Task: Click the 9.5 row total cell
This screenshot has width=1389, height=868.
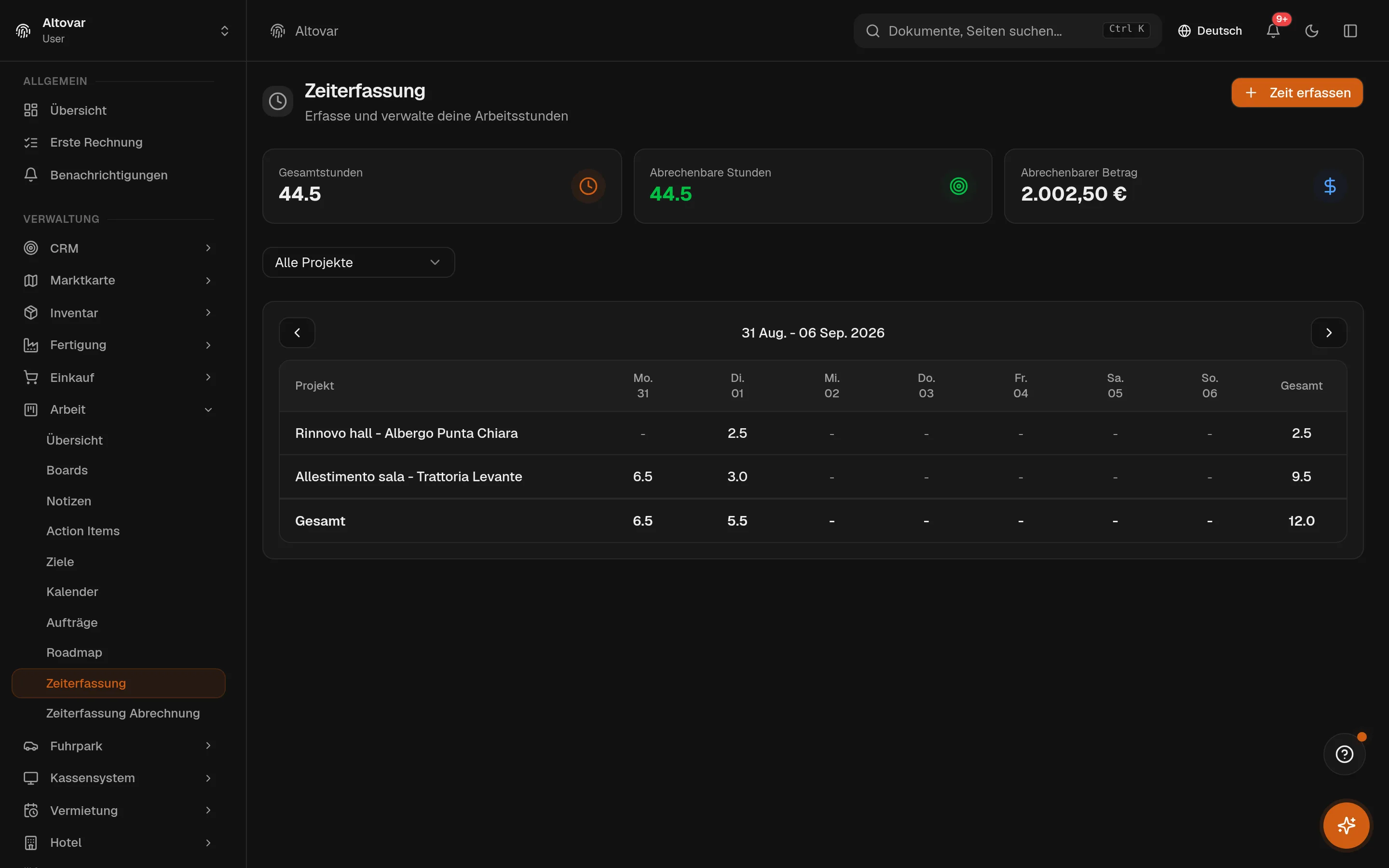Action: point(1301,476)
